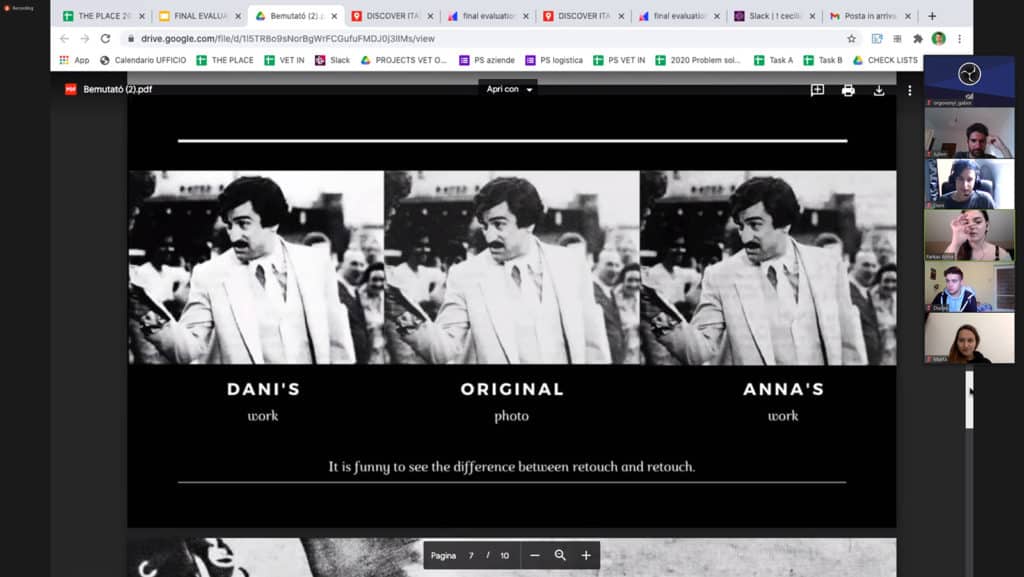The width and height of the screenshot is (1024, 577).
Task: Click the PDF vertical scrollbar thumb
Action: tap(968, 400)
